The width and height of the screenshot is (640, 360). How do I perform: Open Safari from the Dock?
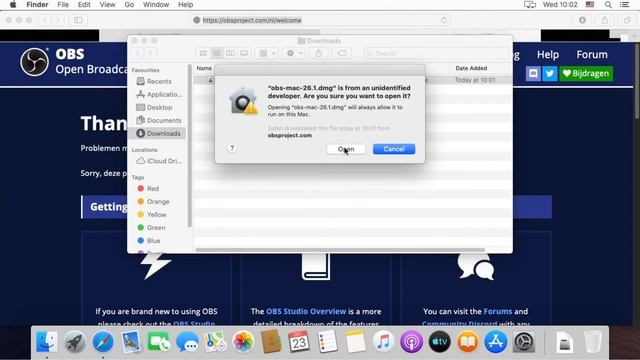(x=103, y=342)
